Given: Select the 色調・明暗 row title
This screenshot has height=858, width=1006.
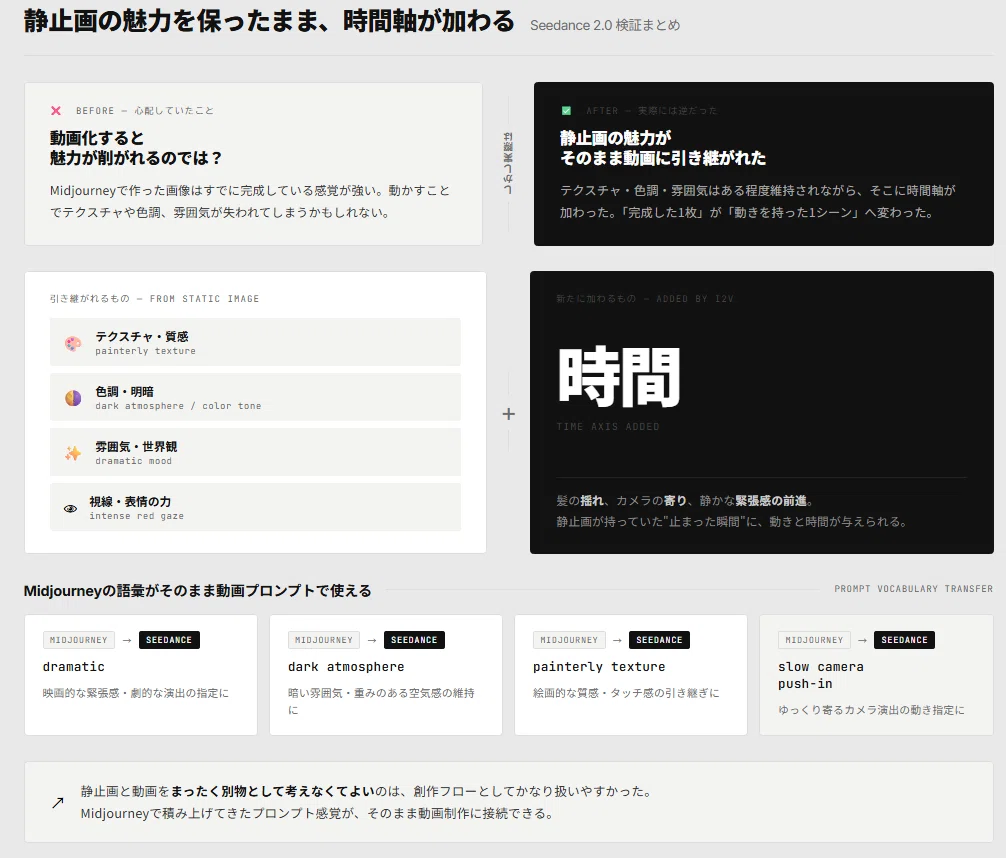Looking at the screenshot, I should [124, 391].
